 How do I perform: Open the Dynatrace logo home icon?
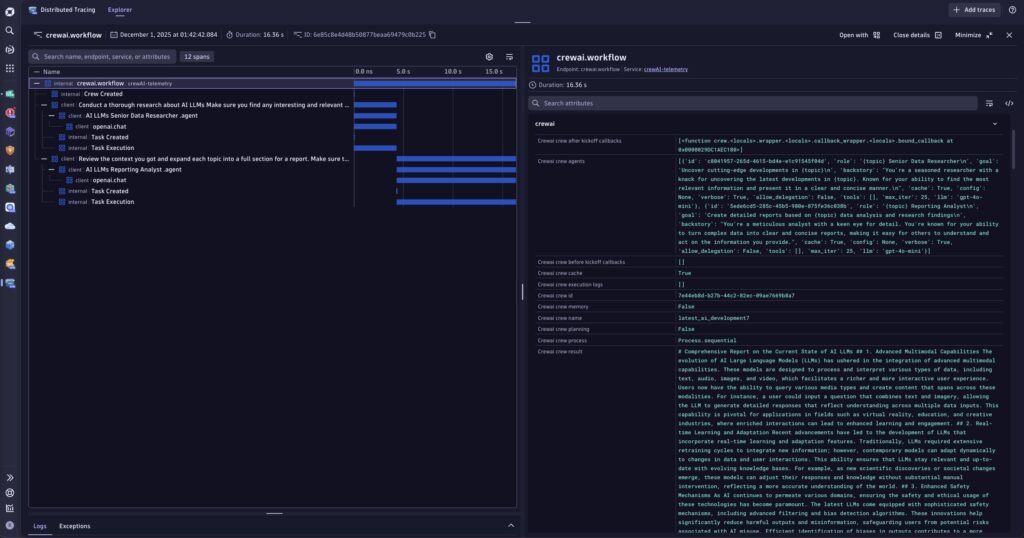(x=10, y=11)
